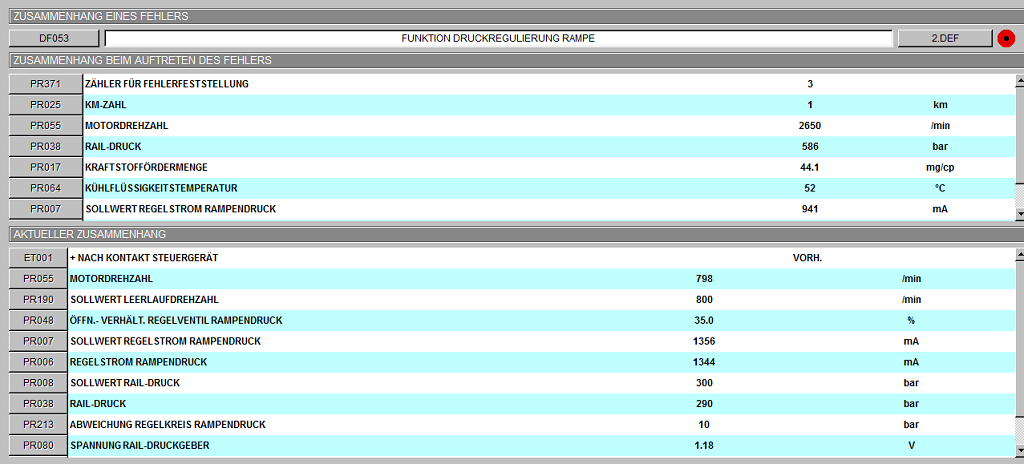Click PR007 Sollwert Regelstrom in upper list
This screenshot has width=1024, height=464.
click(45, 209)
